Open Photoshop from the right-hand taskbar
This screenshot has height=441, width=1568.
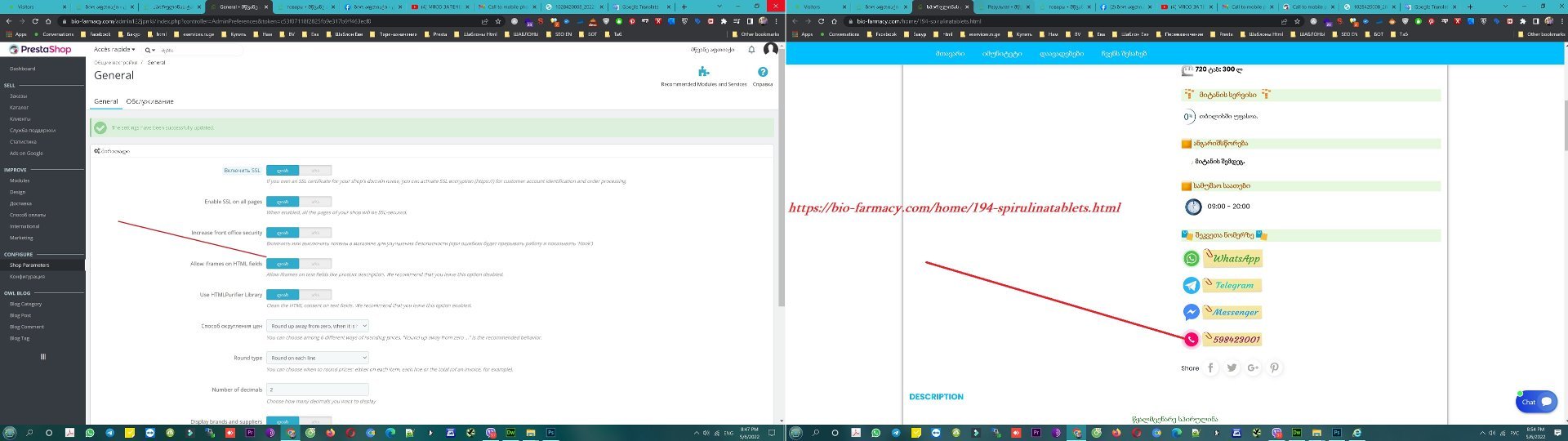(x=1337, y=433)
